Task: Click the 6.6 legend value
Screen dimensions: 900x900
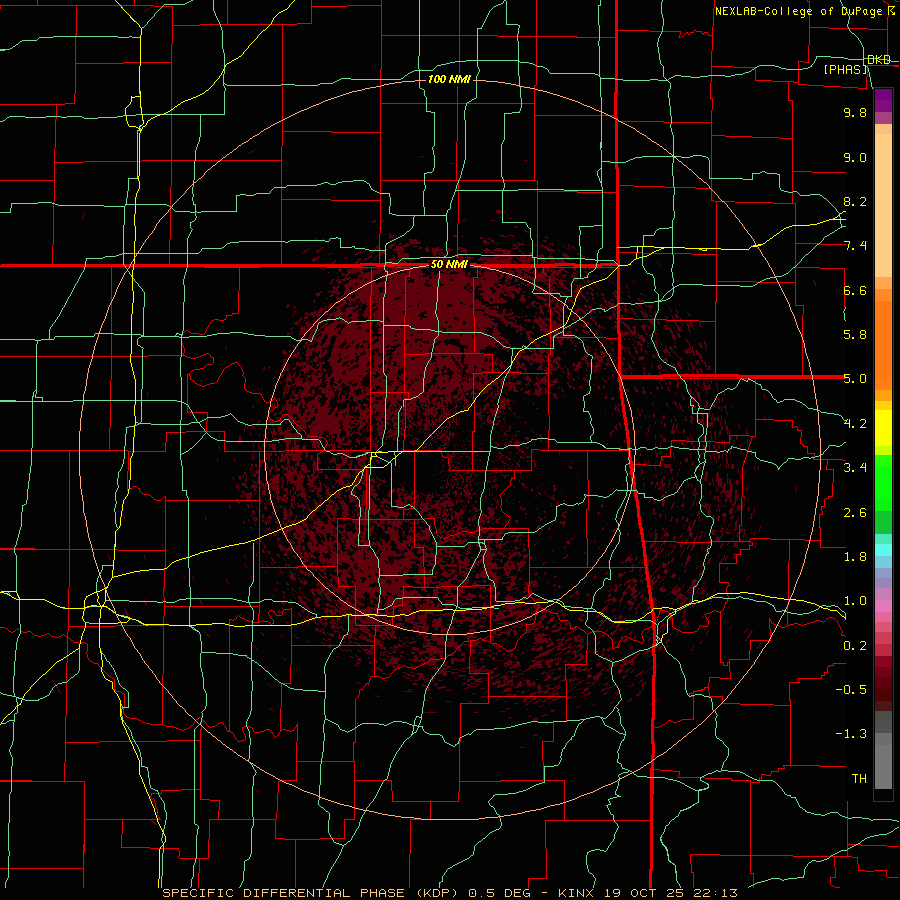Action: coord(855,290)
